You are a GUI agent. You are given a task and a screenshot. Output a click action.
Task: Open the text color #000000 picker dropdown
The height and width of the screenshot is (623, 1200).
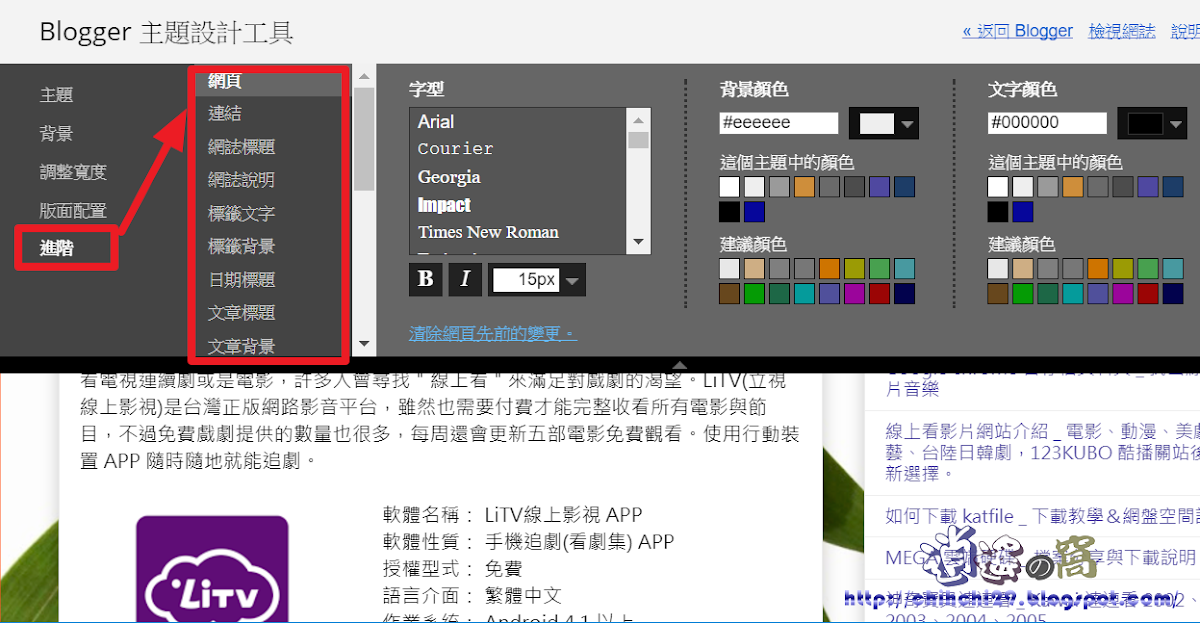coord(1152,124)
